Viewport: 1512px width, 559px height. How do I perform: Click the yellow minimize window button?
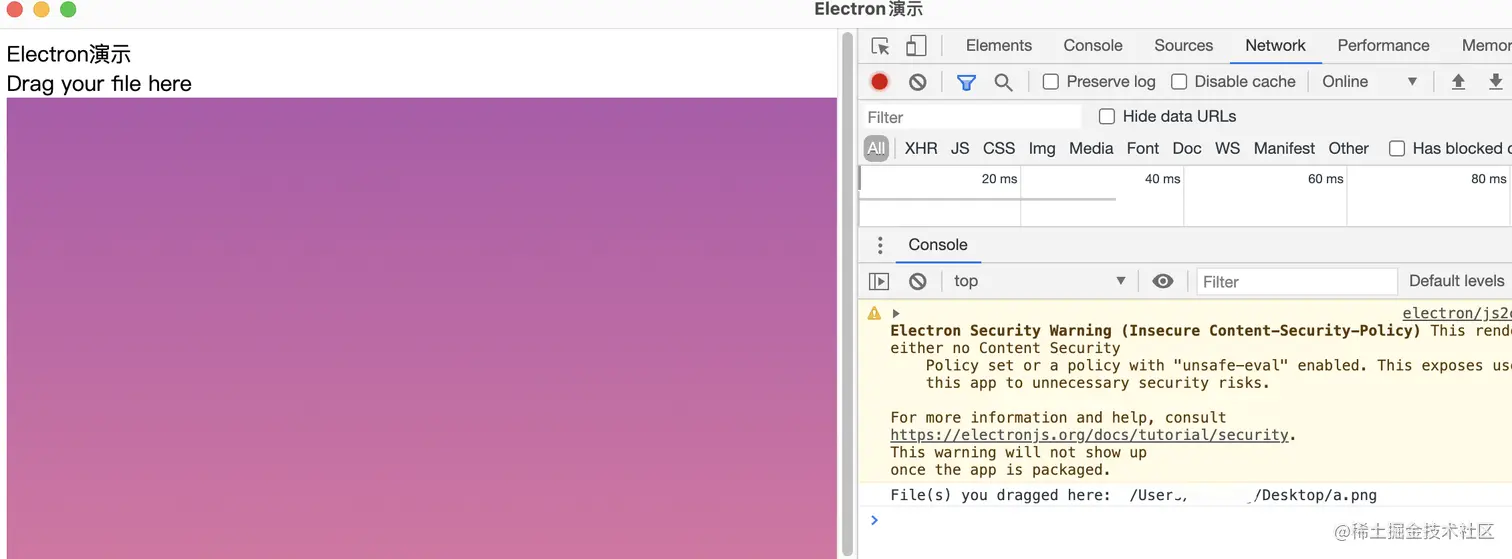click(41, 10)
